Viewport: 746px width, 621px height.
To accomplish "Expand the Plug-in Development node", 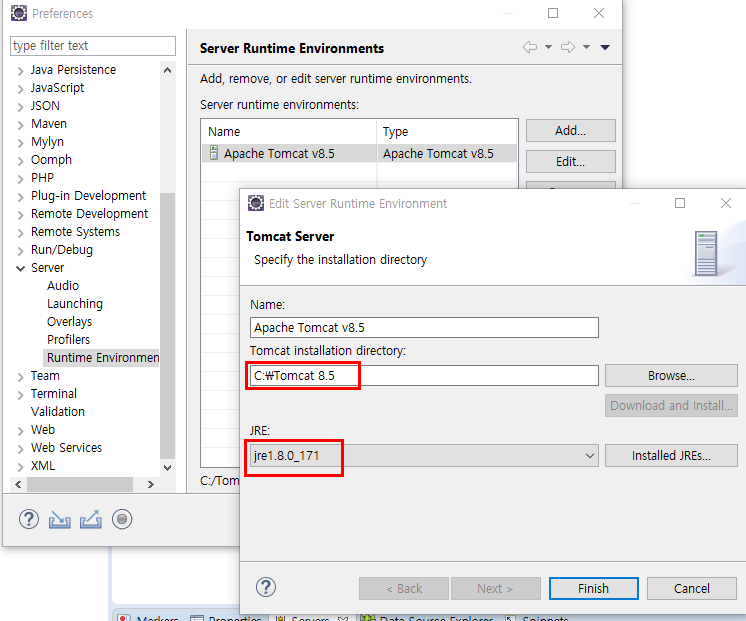I will (x=20, y=197).
